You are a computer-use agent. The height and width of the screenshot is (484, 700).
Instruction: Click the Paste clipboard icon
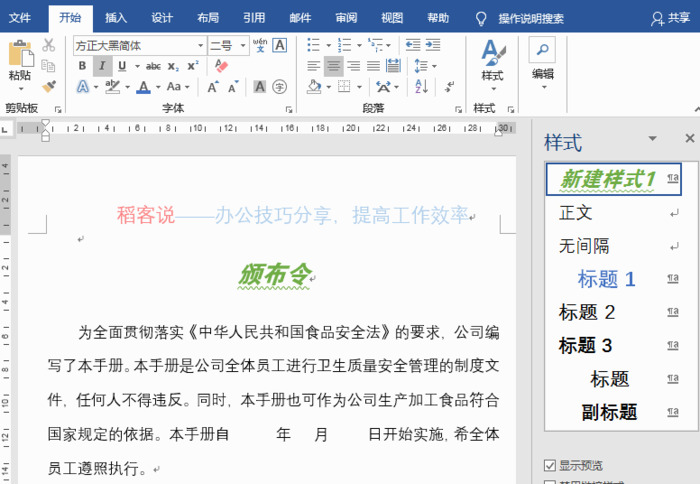[21, 54]
